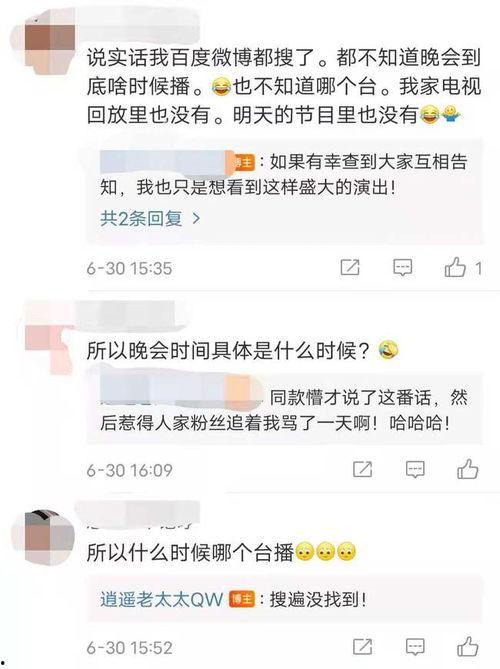The width and height of the screenshot is (500, 669).
Task: Open first commenter's blurred avatar
Action: pyautogui.click(x=50, y=41)
